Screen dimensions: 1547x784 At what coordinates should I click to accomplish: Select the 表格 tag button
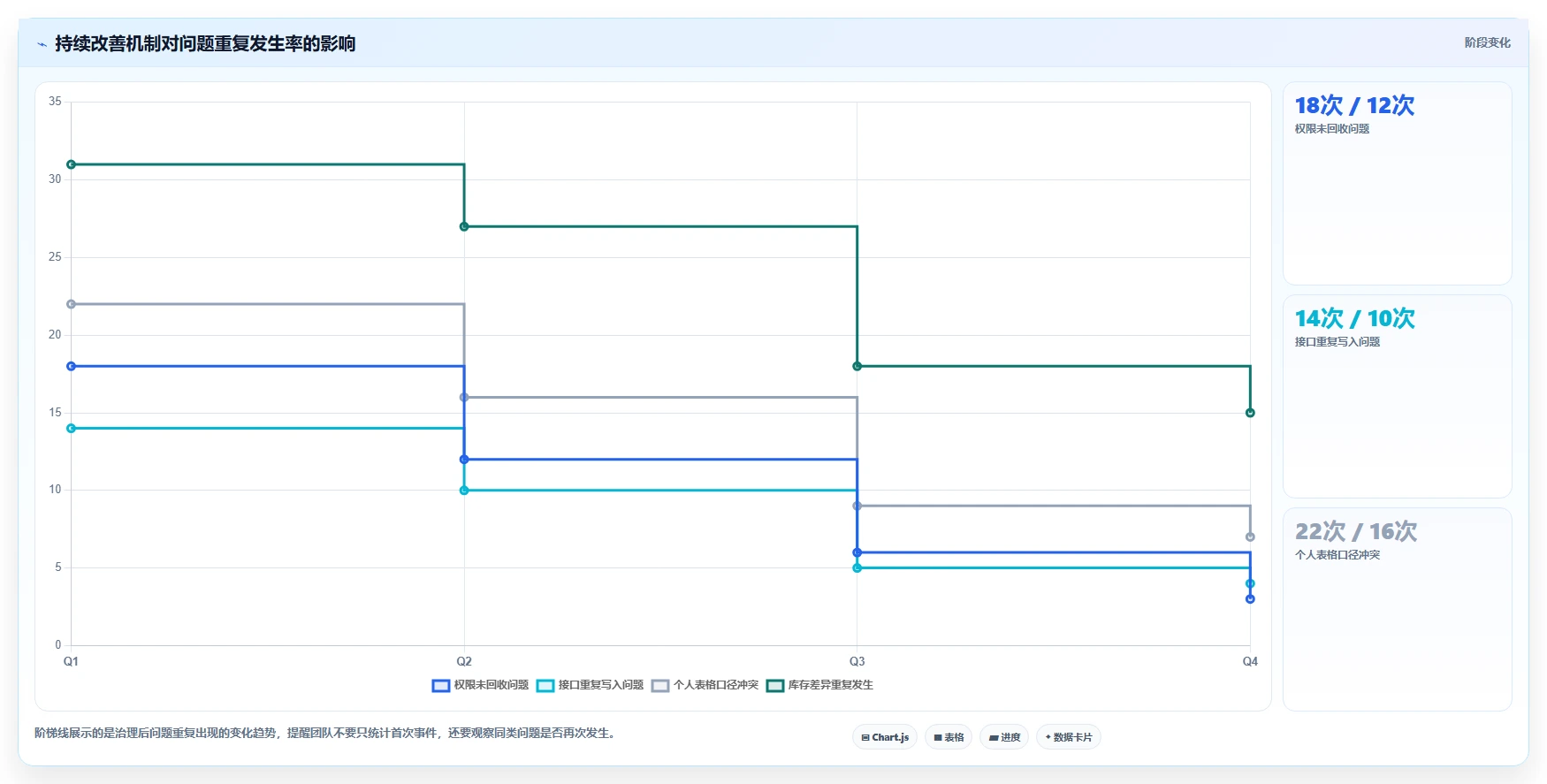tap(949, 737)
